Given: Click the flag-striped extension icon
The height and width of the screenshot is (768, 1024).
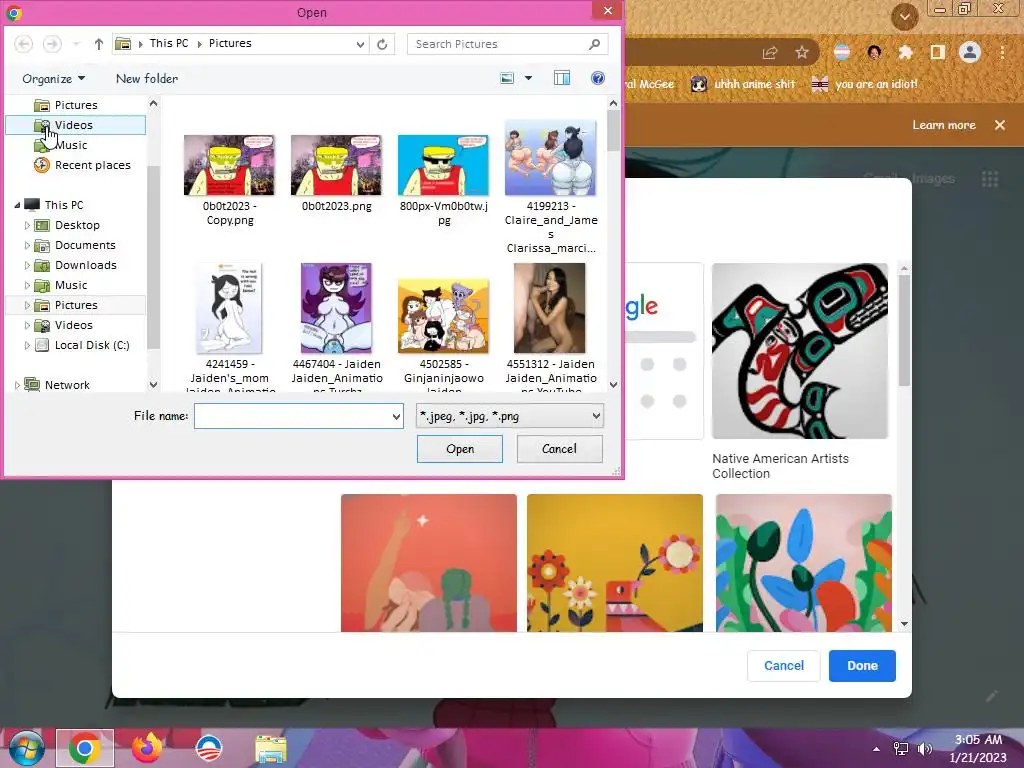Looking at the screenshot, I should click(x=842, y=53).
